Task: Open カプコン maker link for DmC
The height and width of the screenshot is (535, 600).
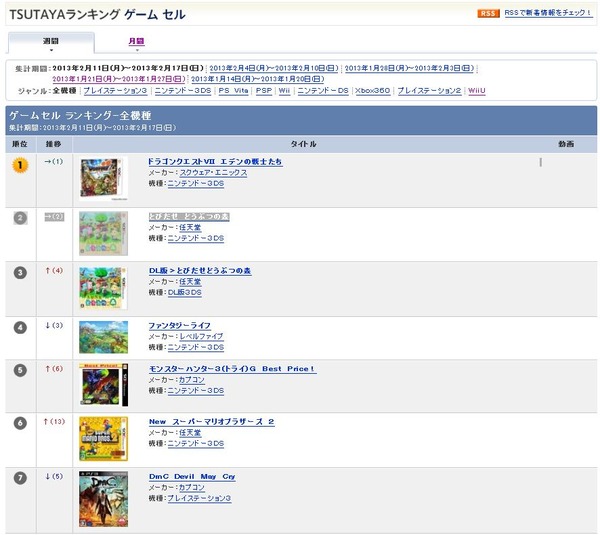Action: tap(192, 488)
